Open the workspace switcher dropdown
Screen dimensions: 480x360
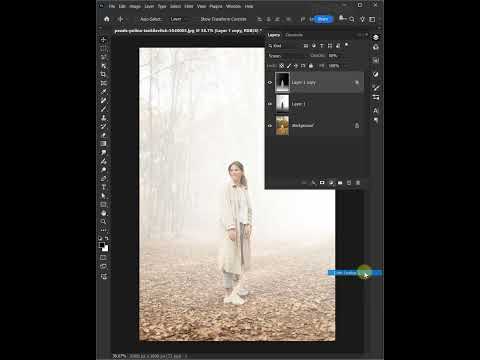(373, 19)
